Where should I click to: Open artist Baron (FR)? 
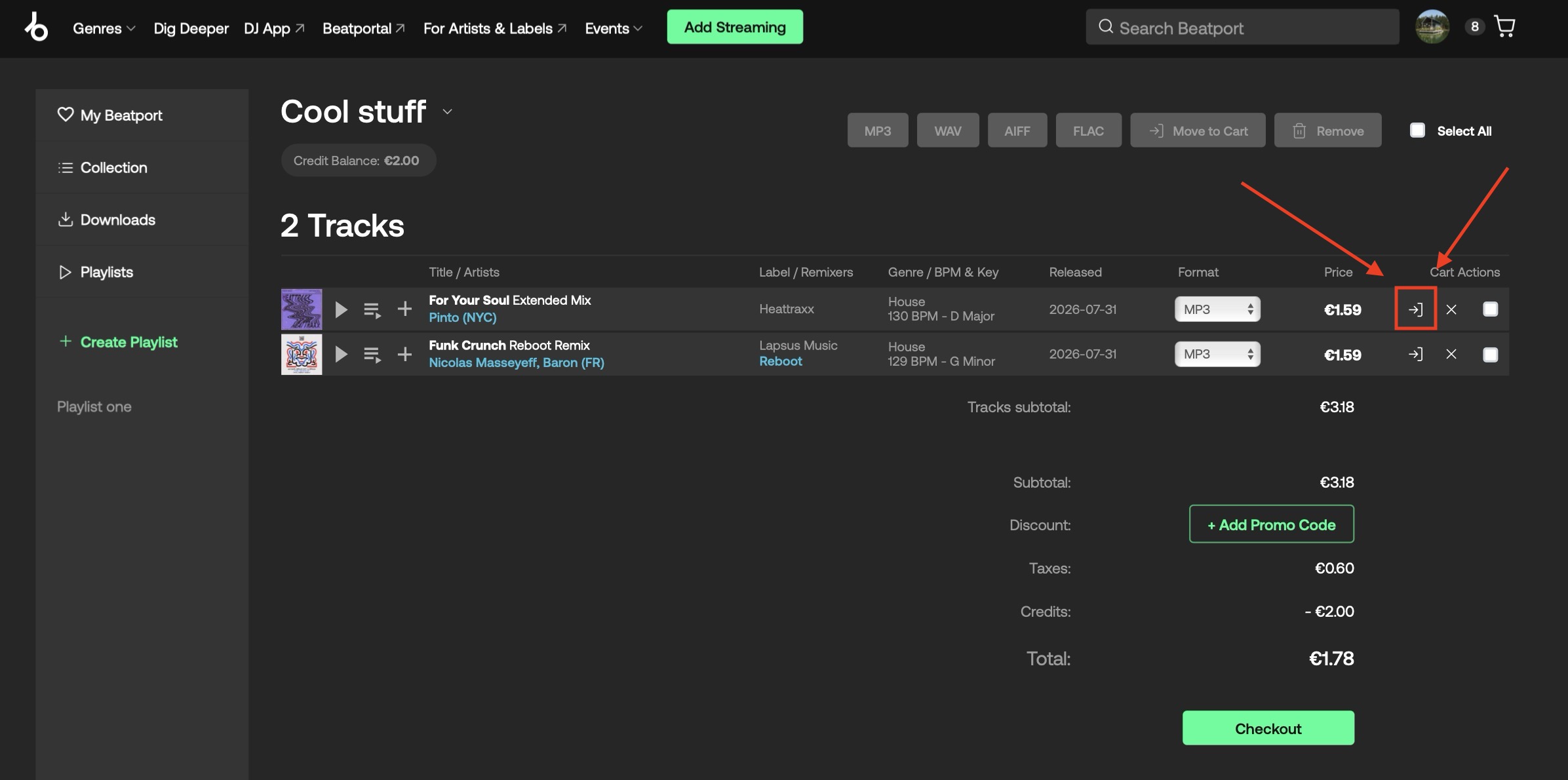click(574, 362)
